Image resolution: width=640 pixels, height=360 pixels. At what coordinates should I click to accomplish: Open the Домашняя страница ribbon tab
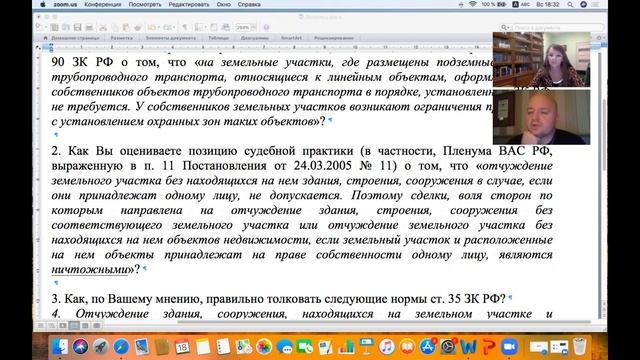click(75, 38)
